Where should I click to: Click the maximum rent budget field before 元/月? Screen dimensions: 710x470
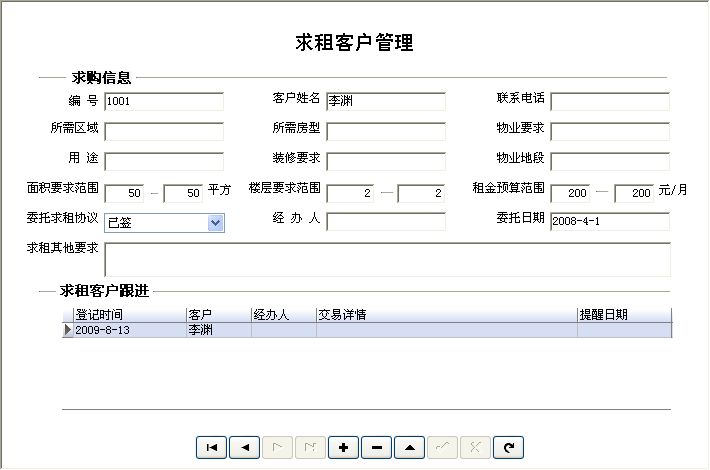click(634, 193)
